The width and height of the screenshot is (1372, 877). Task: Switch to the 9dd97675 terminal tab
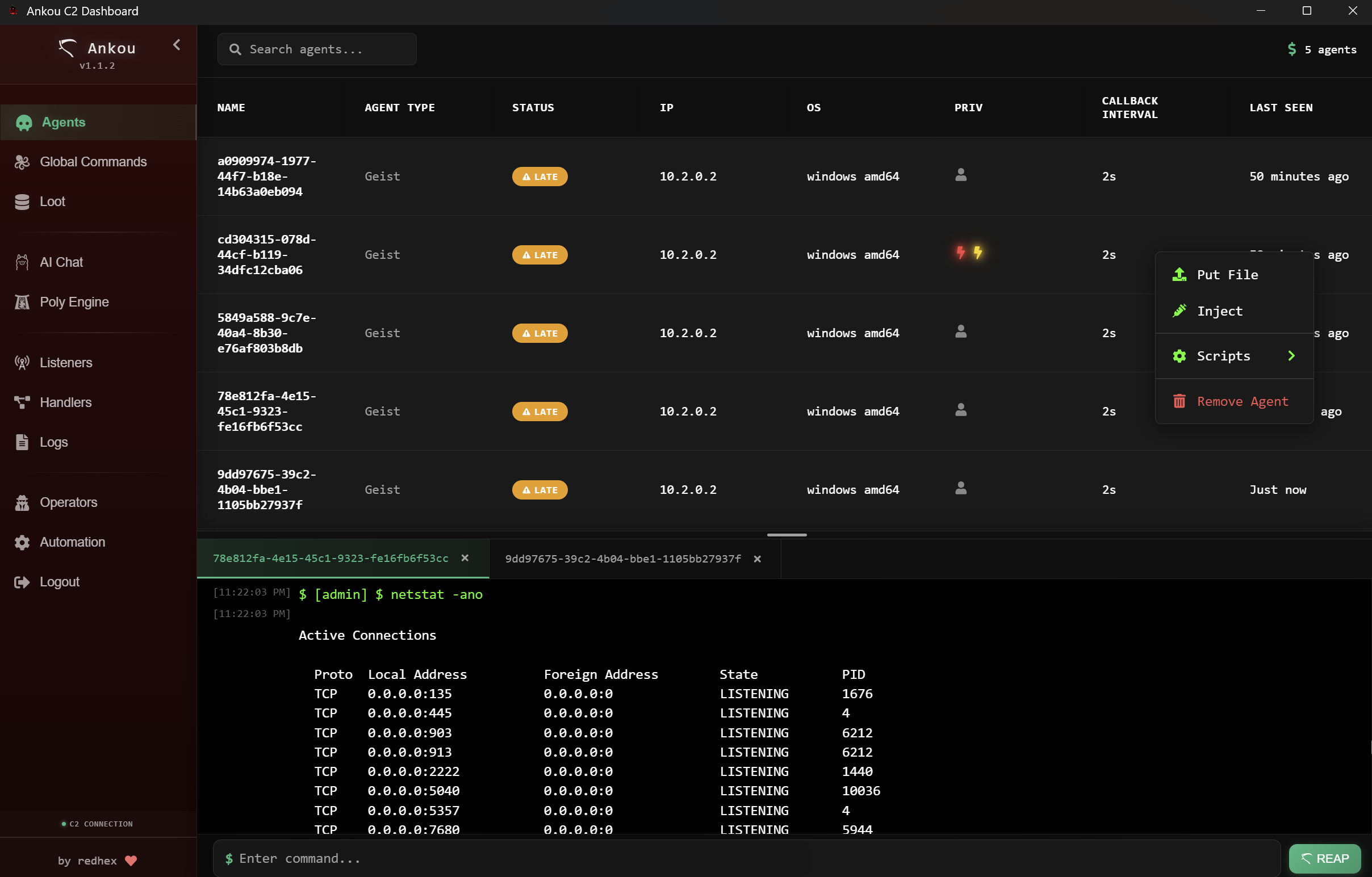point(622,559)
